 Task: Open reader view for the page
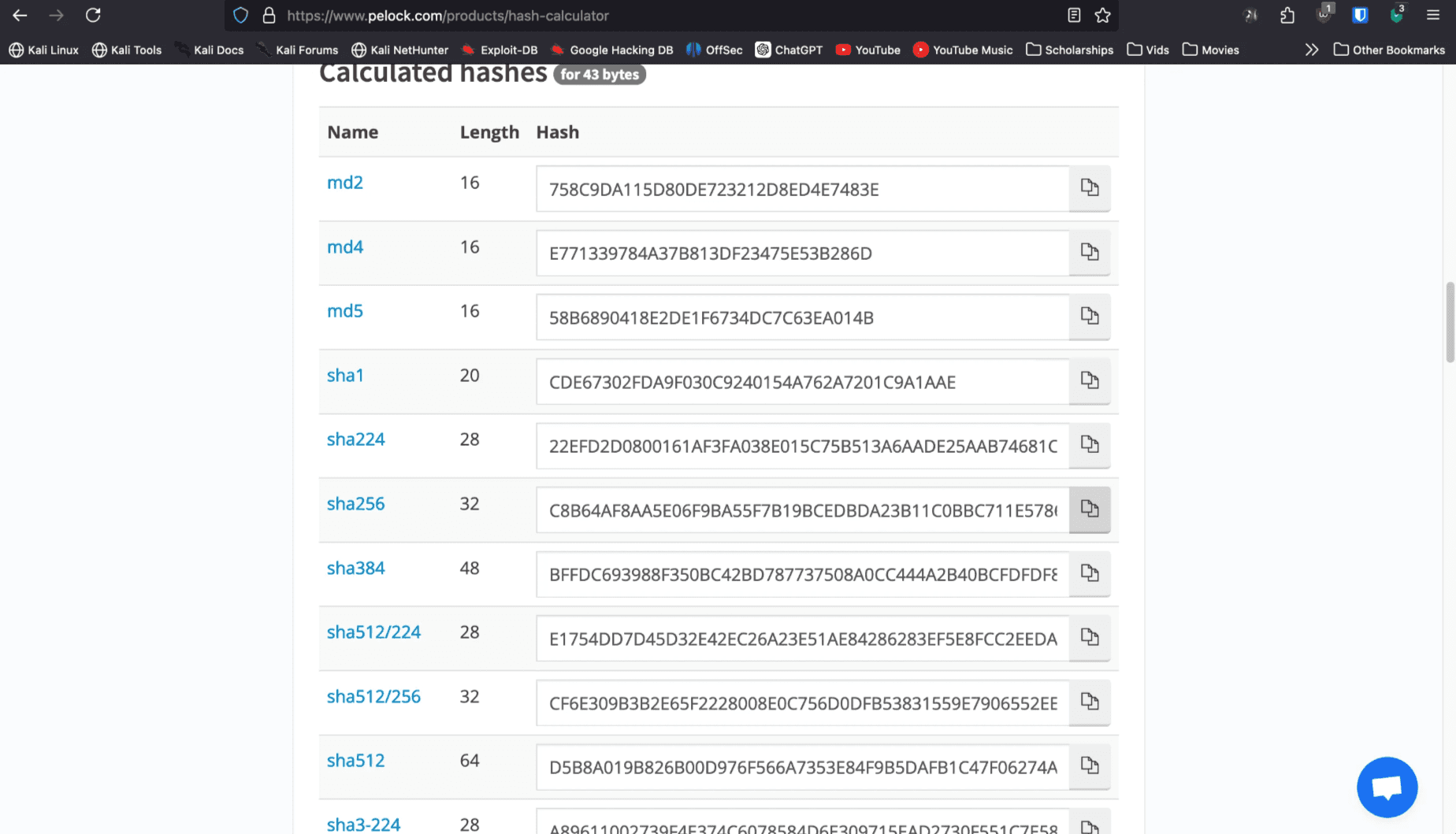[1073, 15]
